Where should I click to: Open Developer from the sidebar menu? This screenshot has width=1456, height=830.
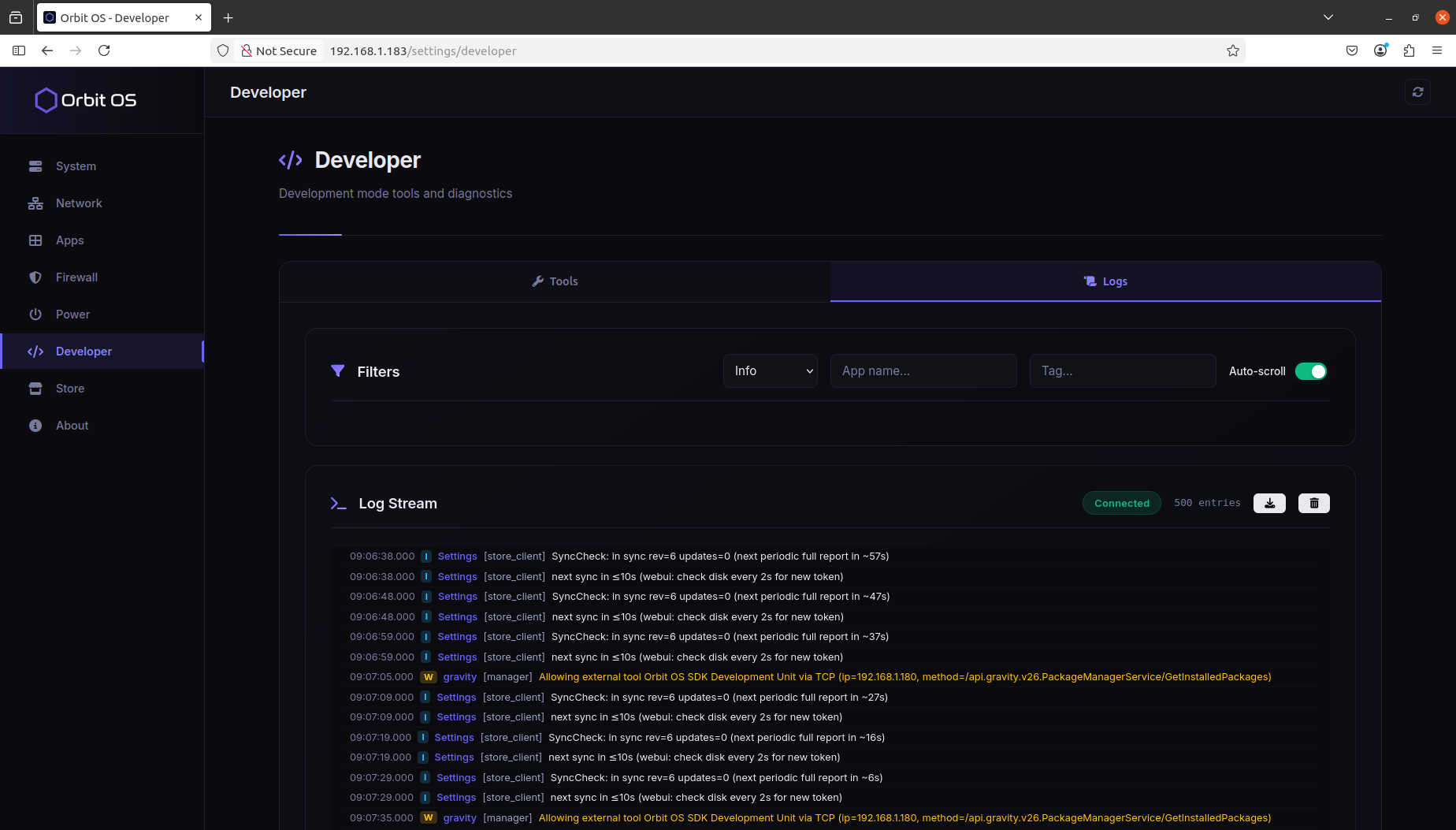click(x=83, y=351)
